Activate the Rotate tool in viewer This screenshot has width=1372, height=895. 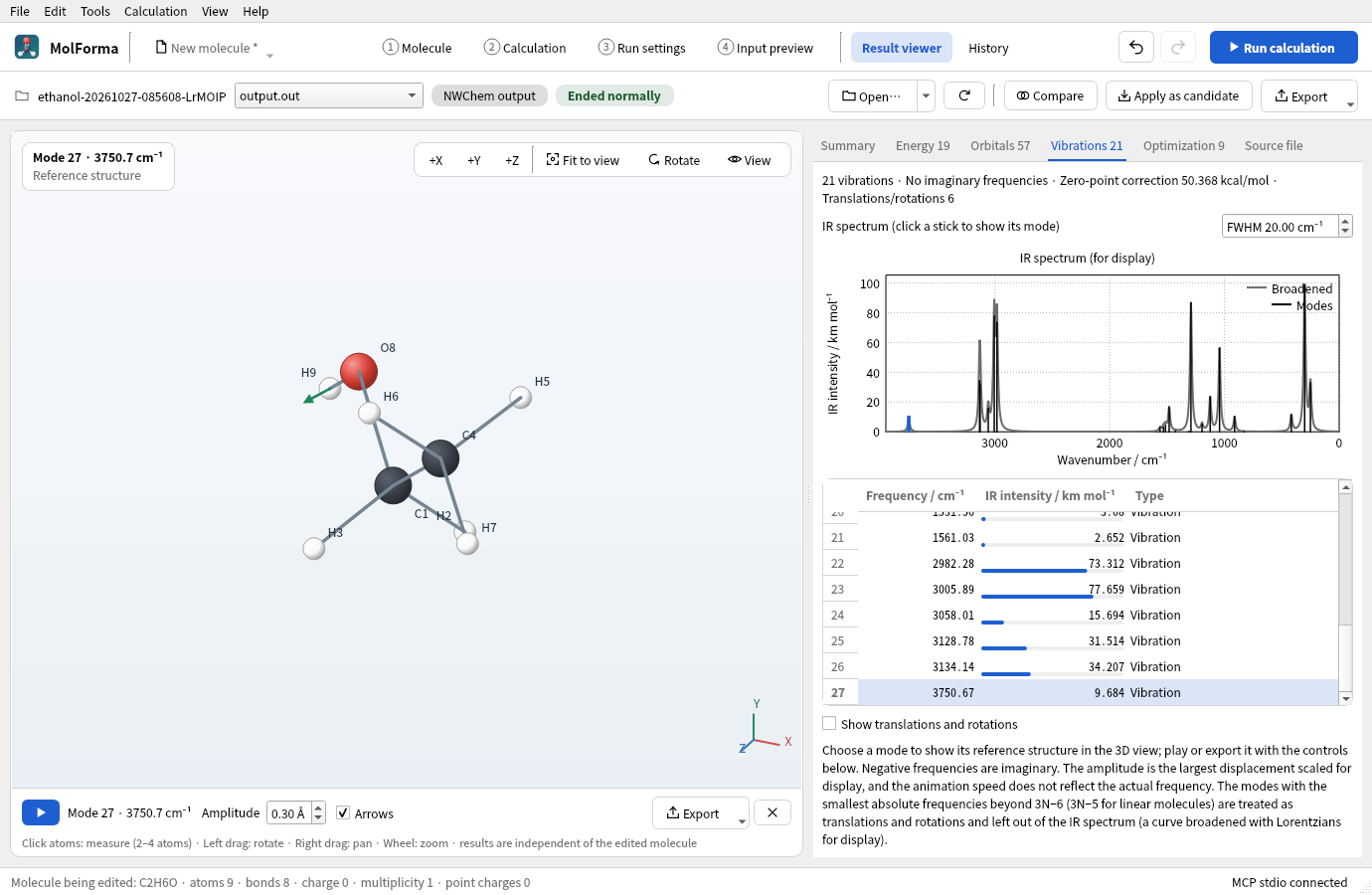(674, 160)
